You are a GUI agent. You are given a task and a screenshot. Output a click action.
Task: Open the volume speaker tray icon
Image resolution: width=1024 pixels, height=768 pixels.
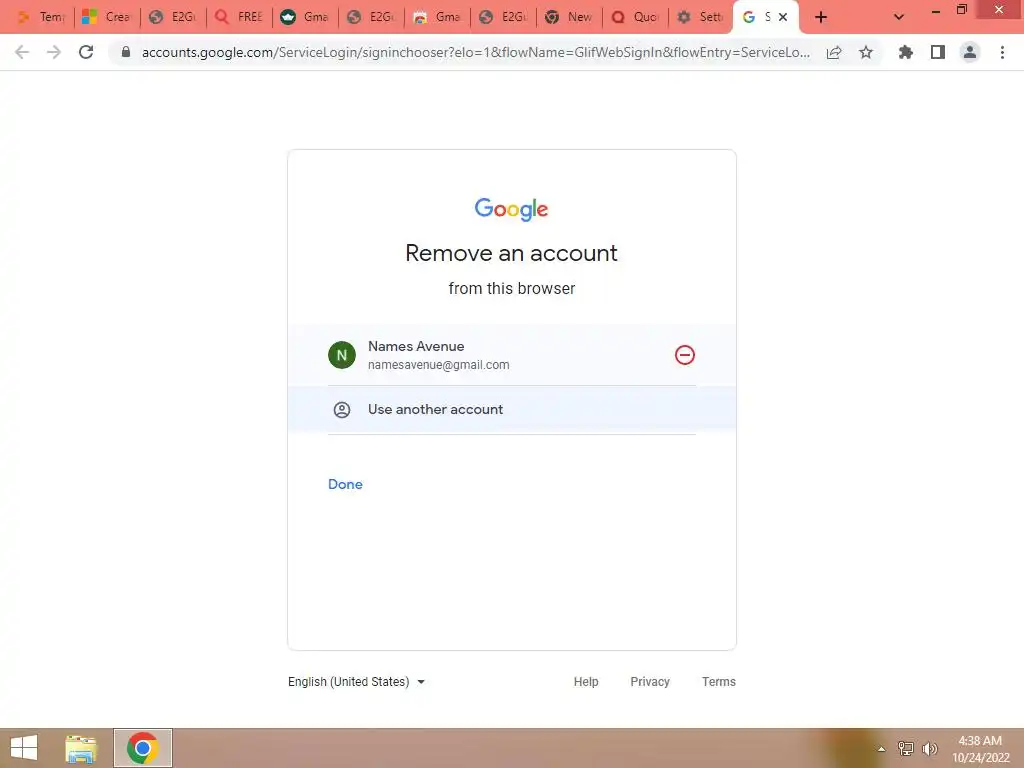pos(930,749)
